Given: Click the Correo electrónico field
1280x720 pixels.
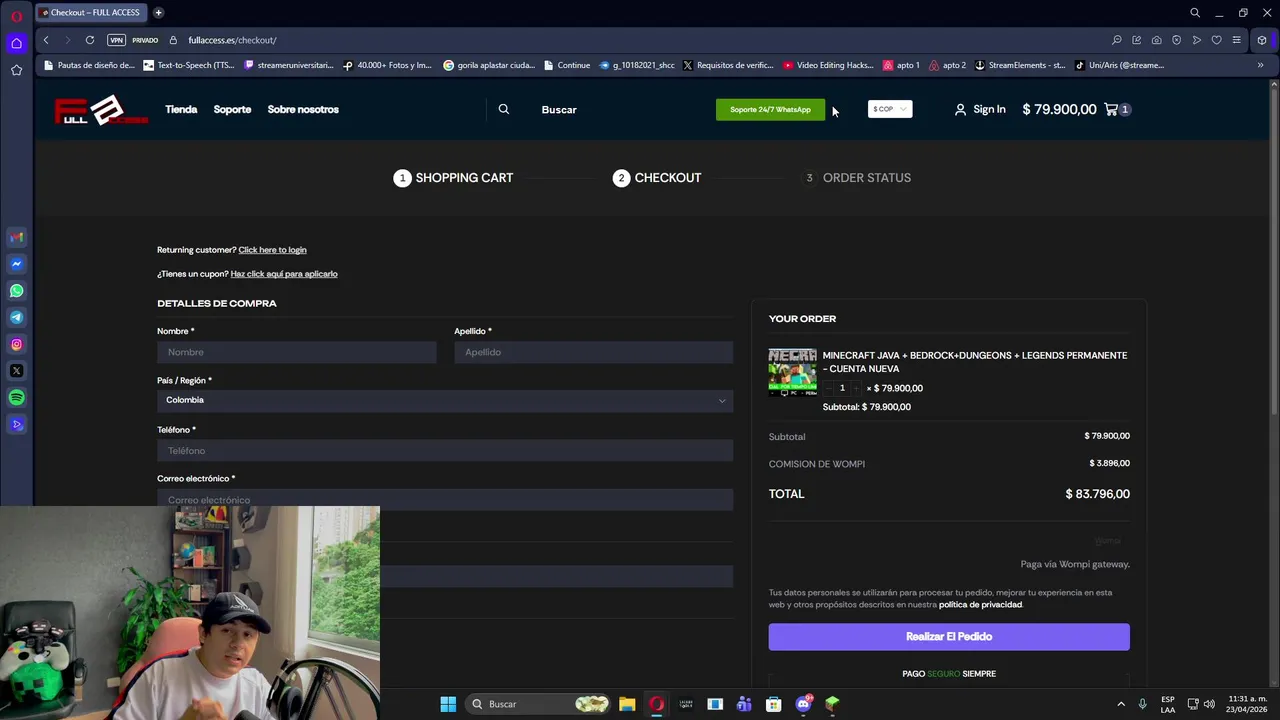Looking at the screenshot, I should 445,498.
